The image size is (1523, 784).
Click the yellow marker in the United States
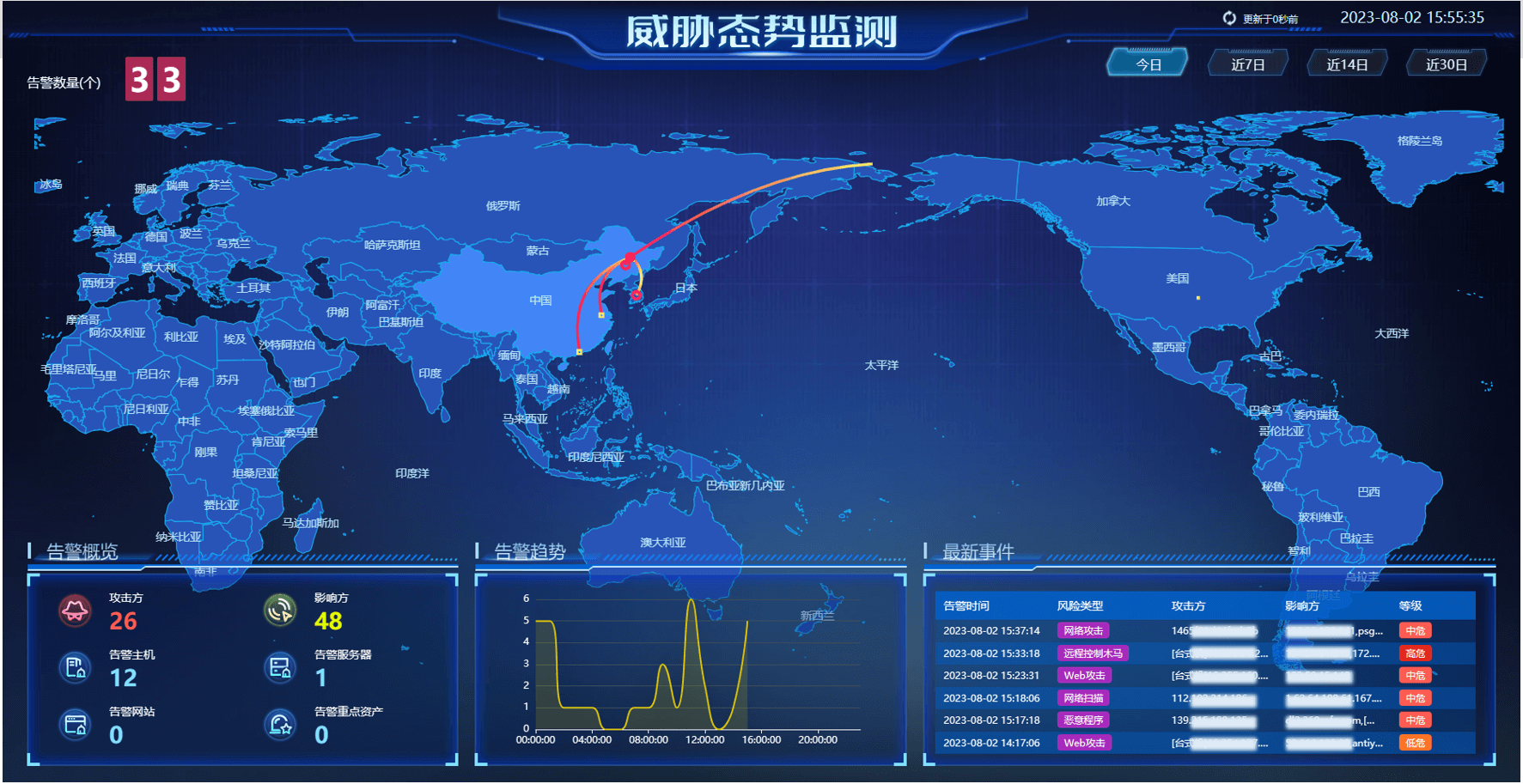pyautogui.click(x=1198, y=298)
